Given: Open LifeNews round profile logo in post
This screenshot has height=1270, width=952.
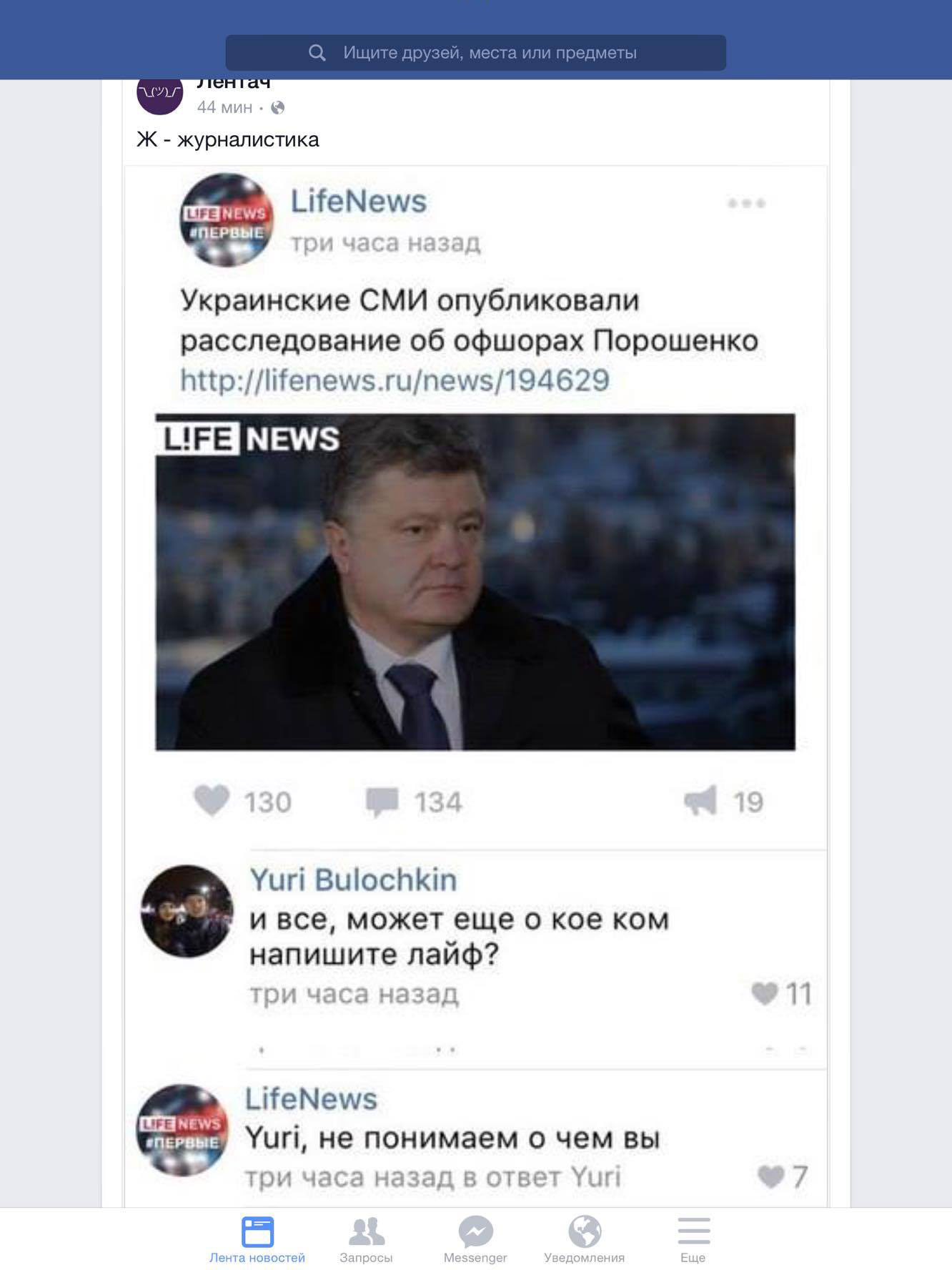Looking at the screenshot, I should point(227,220).
